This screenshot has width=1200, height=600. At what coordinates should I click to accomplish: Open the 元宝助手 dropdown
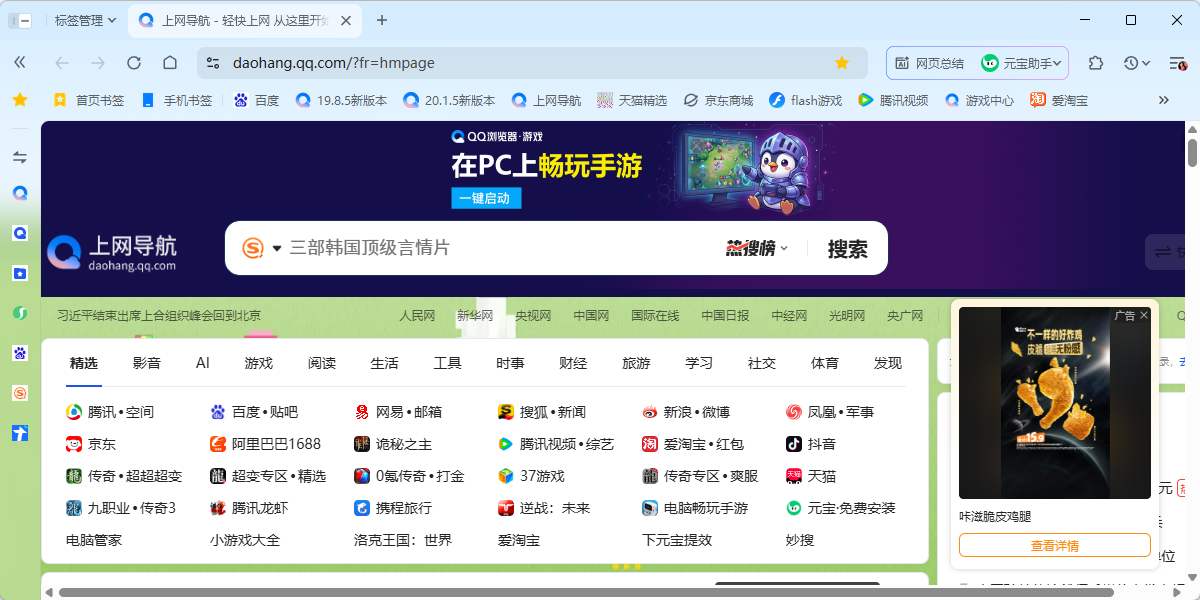(1021, 63)
